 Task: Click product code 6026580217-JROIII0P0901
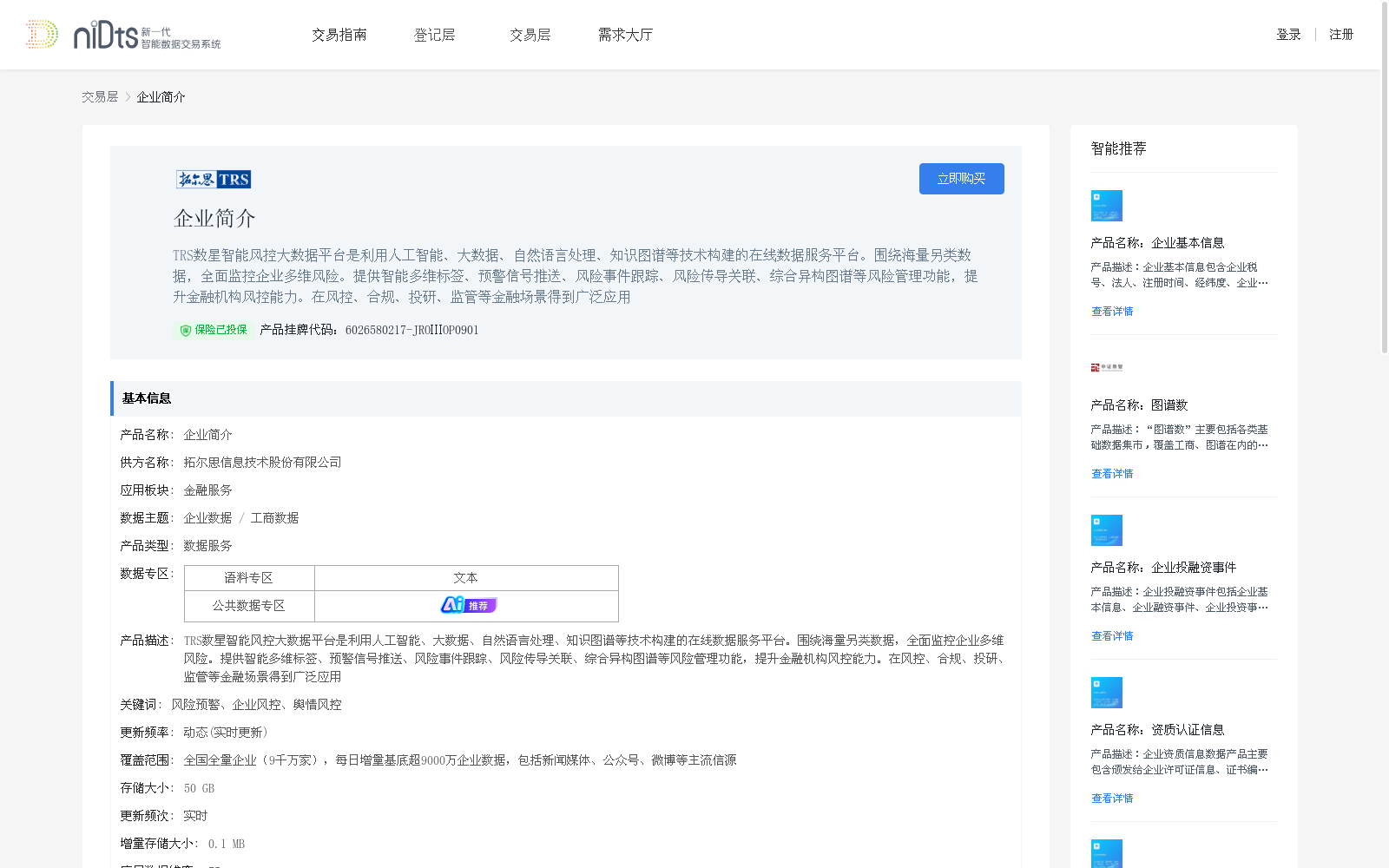click(x=412, y=330)
